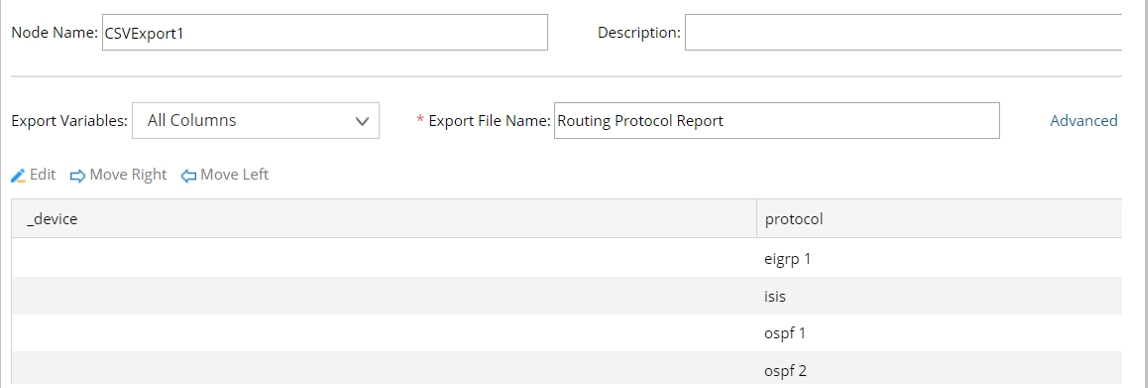
Task: Select the Edit text label
Action: (42, 175)
